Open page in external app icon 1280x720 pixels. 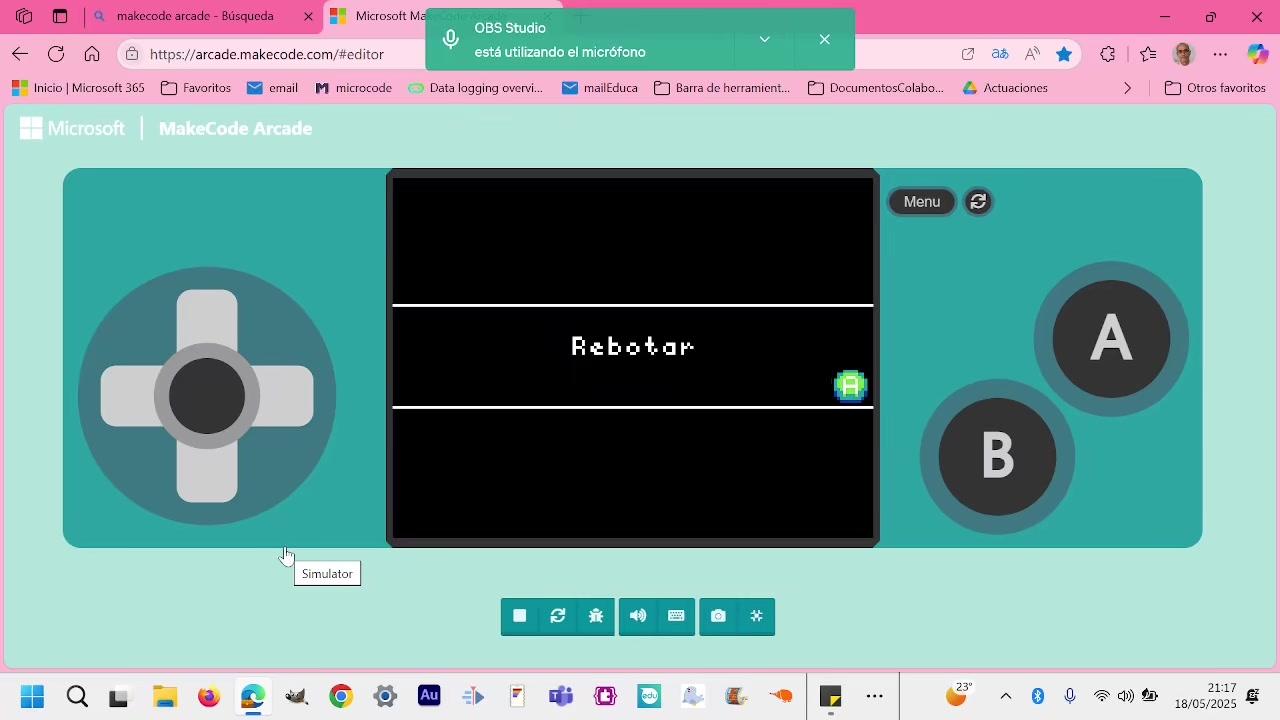click(x=968, y=54)
